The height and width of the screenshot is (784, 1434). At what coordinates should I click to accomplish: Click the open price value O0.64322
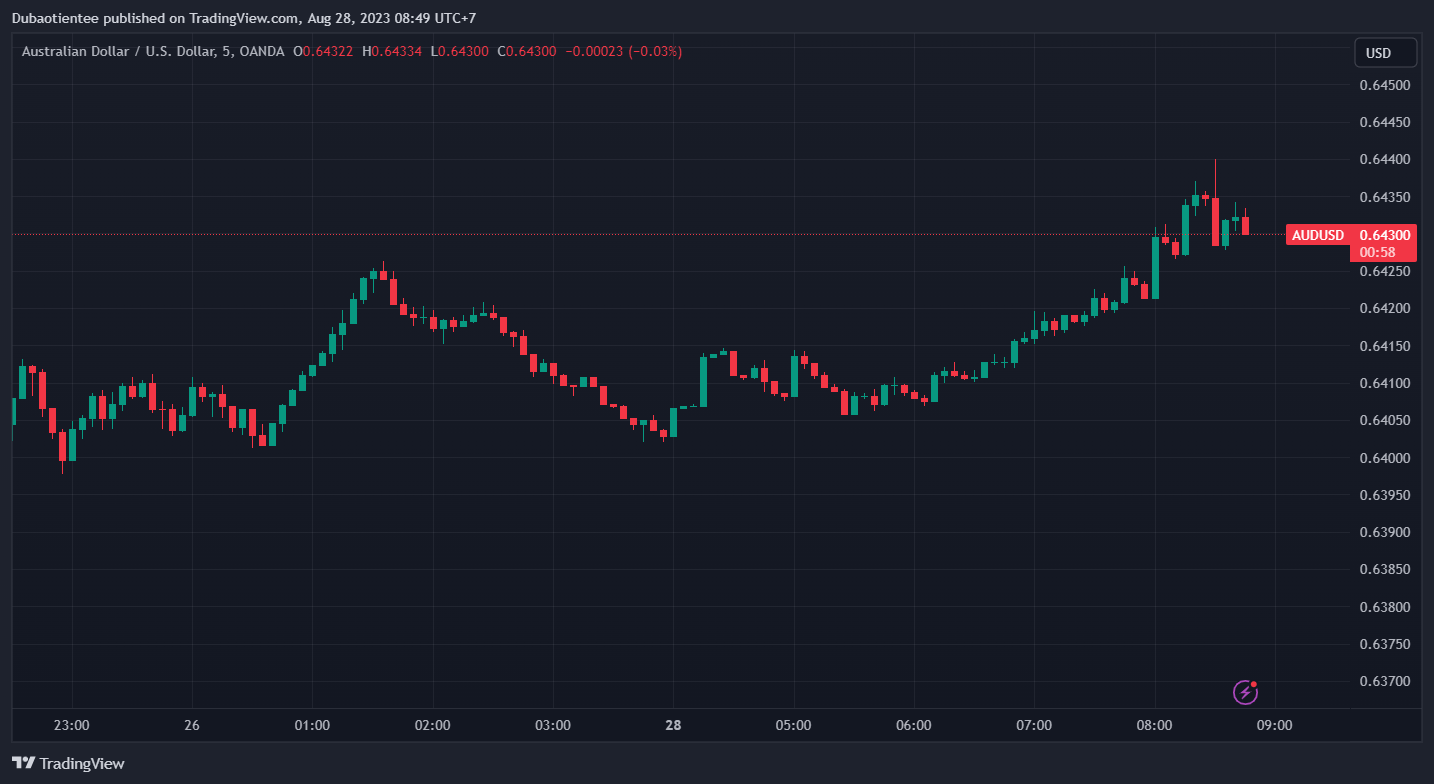[x=322, y=51]
